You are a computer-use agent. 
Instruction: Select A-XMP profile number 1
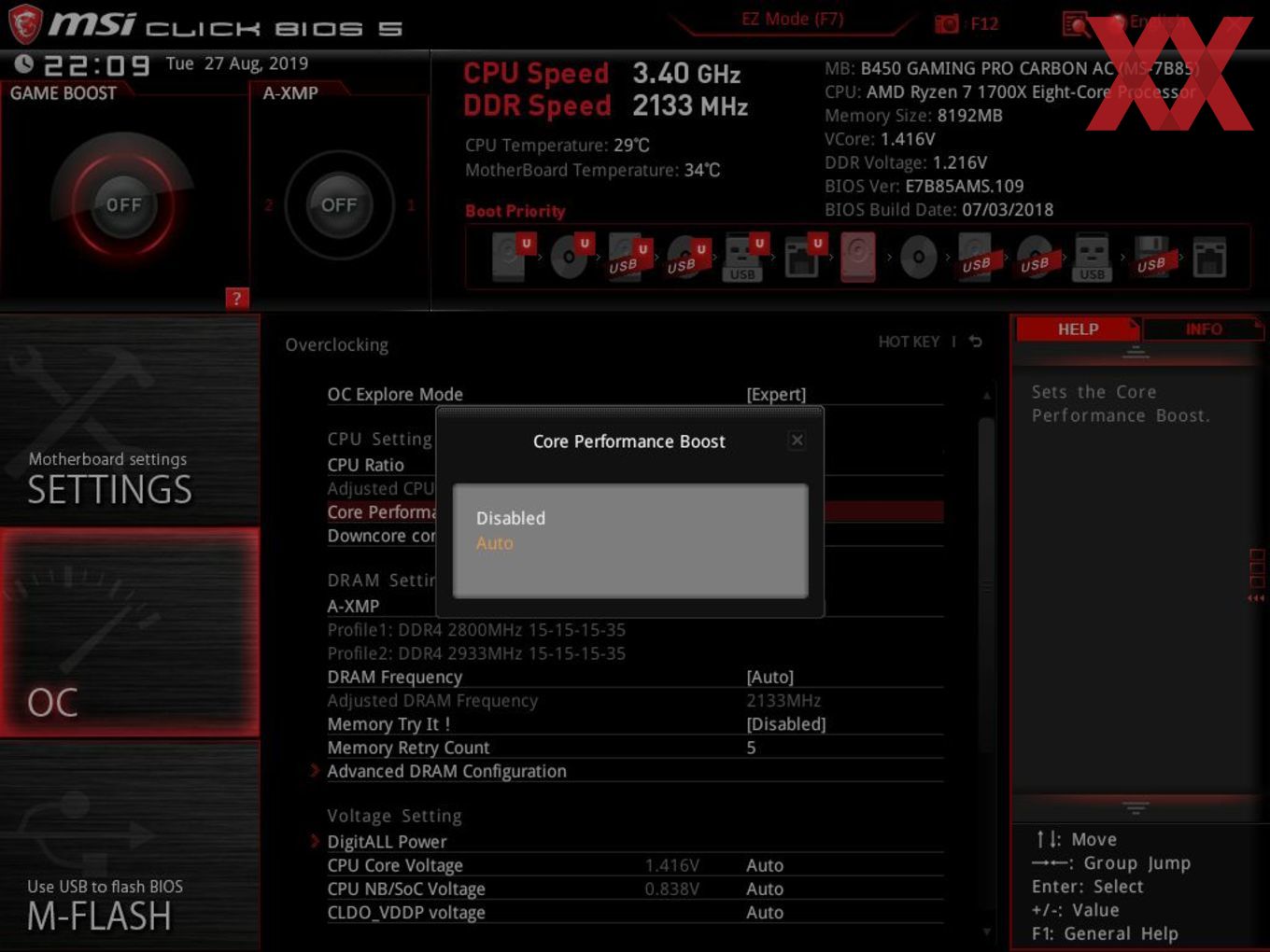tap(410, 205)
